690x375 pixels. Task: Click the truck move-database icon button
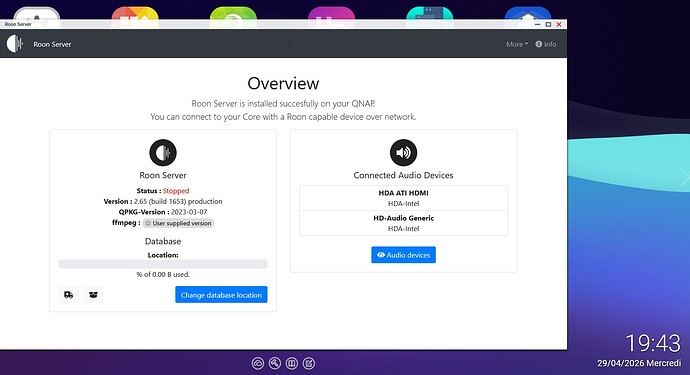[x=69, y=294]
